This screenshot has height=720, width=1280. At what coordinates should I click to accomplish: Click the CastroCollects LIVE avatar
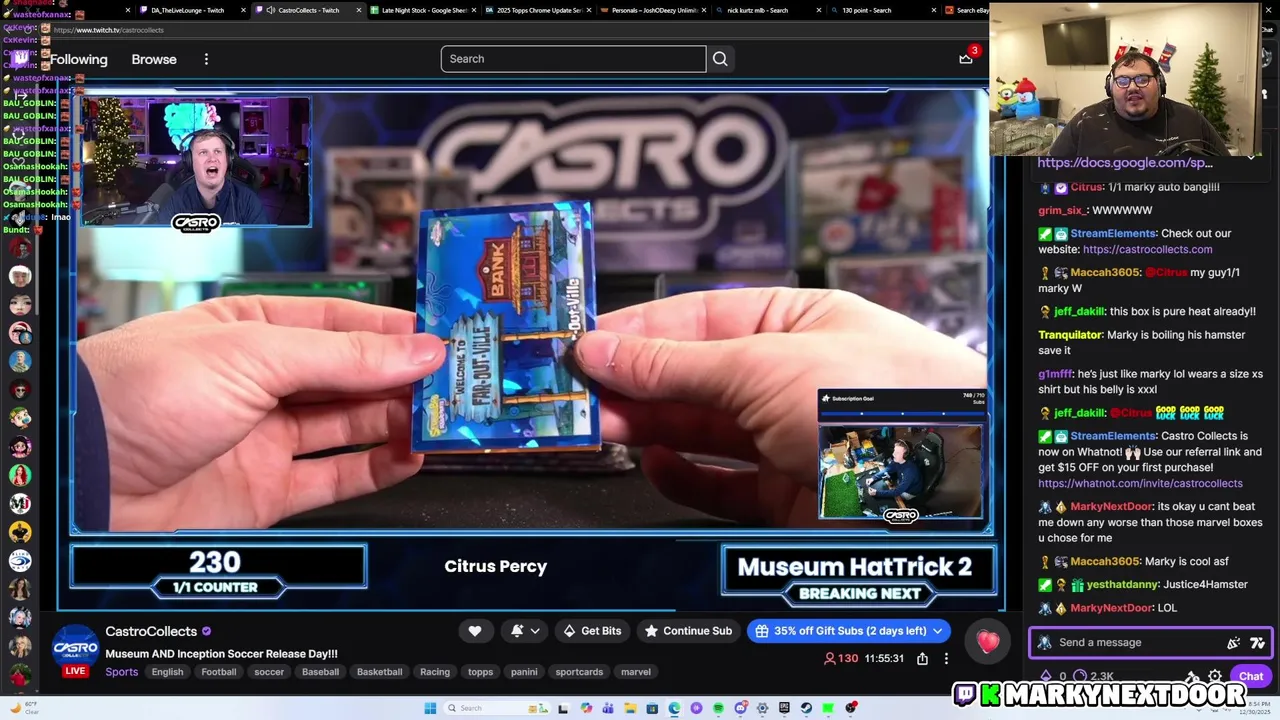coord(75,651)
